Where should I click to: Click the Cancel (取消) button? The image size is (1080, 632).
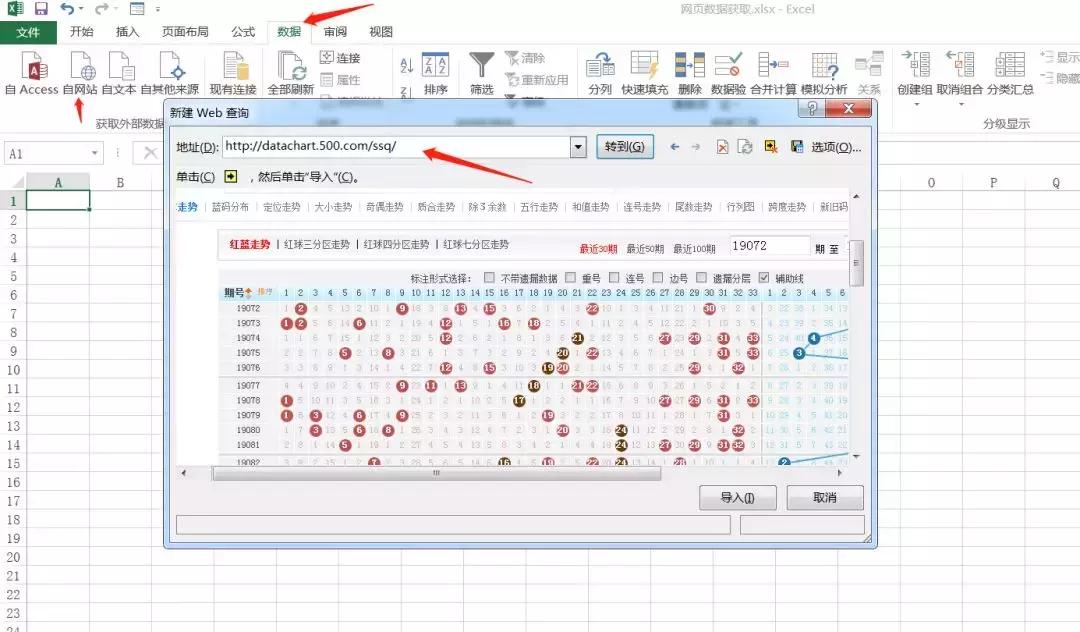pyautogui.click(x=824, y=498)
